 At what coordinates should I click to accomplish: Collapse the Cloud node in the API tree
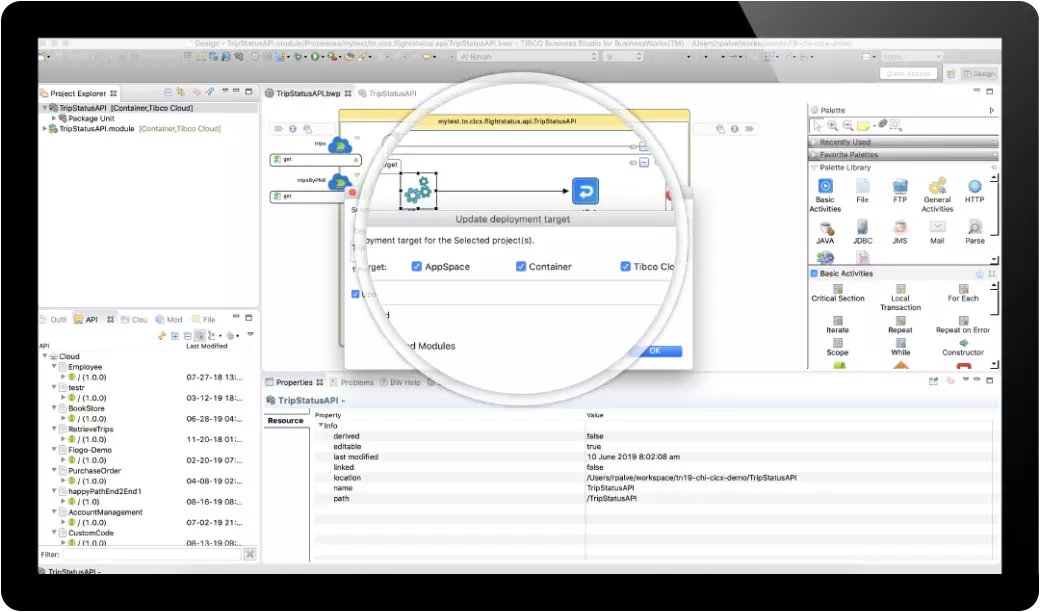coord(44,357)
